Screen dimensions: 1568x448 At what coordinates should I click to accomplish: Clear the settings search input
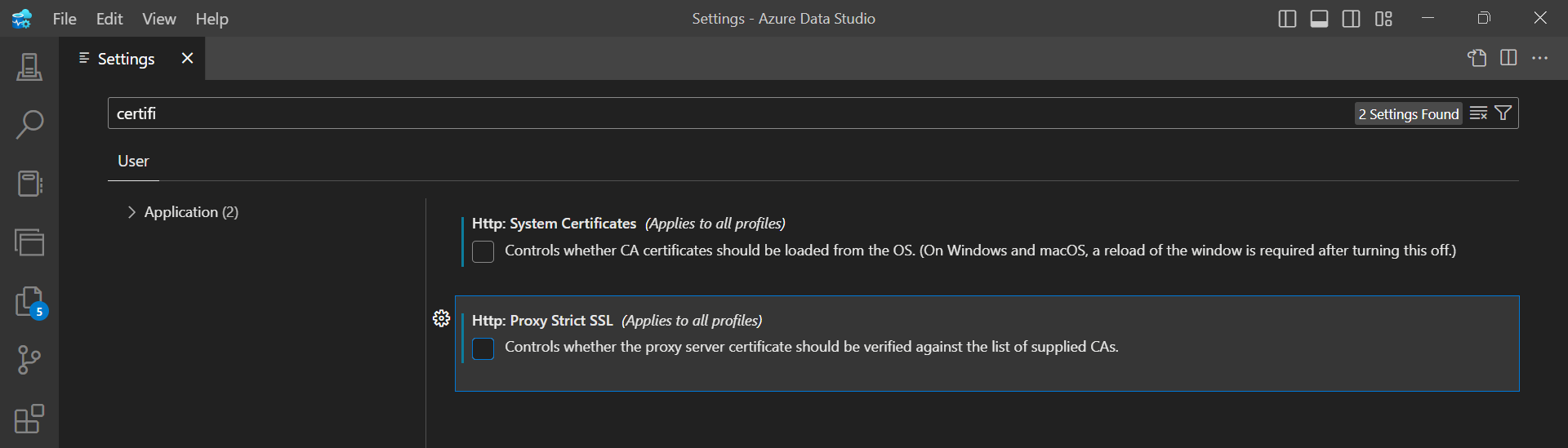[1478, 113]
